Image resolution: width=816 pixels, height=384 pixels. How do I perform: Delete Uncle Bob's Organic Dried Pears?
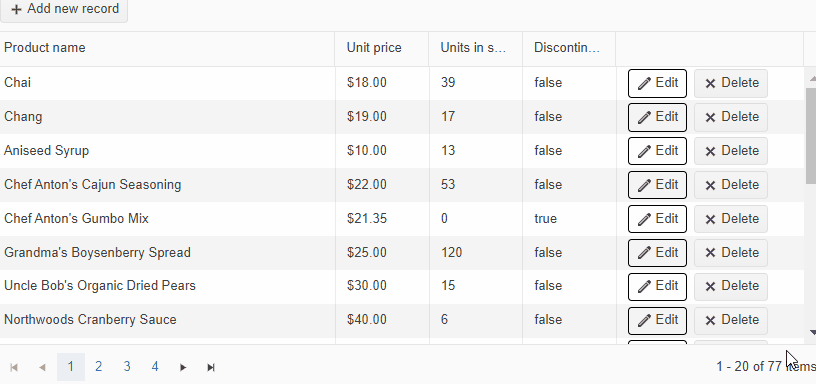[x=731, y=287]
